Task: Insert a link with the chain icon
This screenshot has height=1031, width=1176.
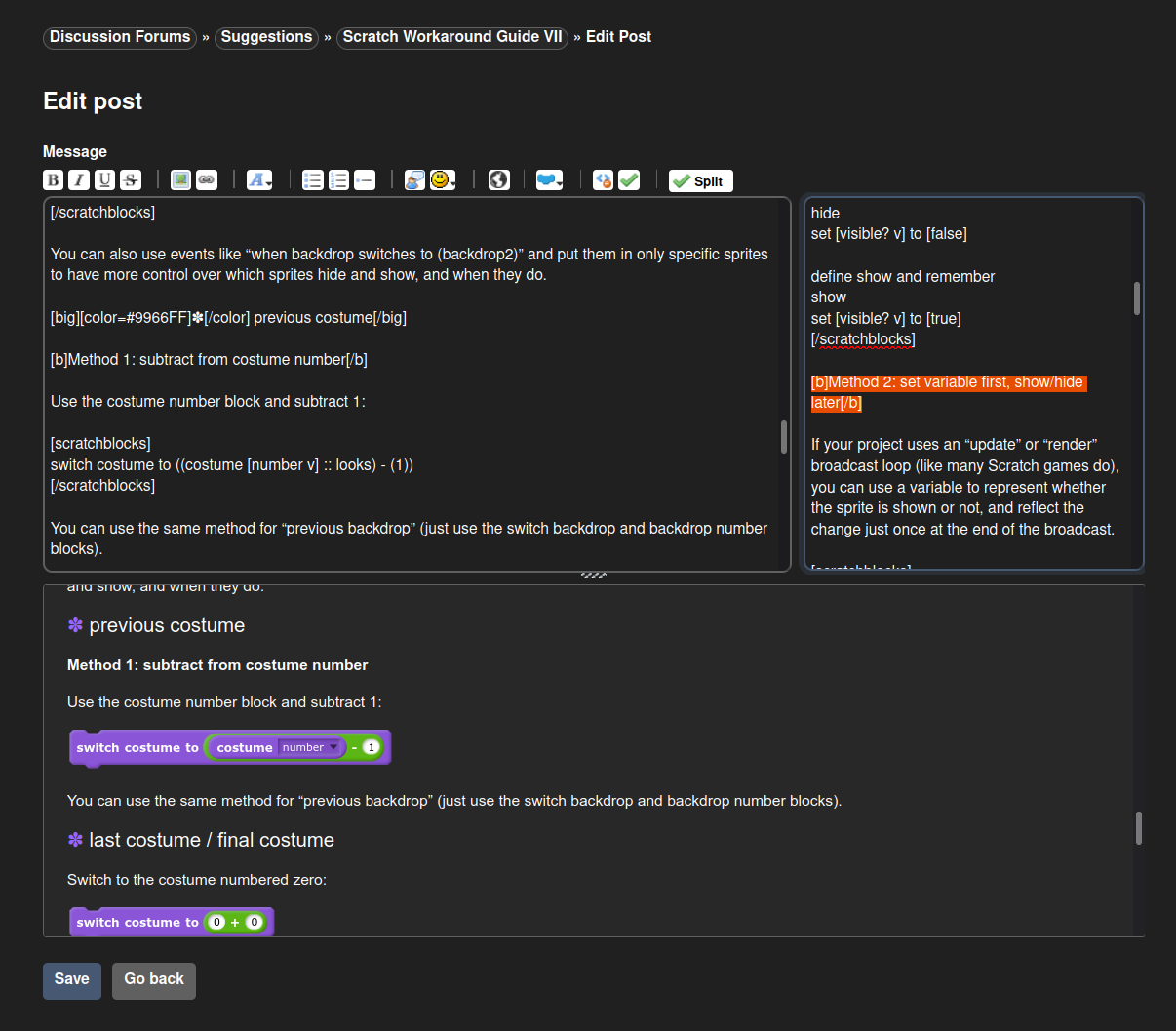Action: click(207, 180)
